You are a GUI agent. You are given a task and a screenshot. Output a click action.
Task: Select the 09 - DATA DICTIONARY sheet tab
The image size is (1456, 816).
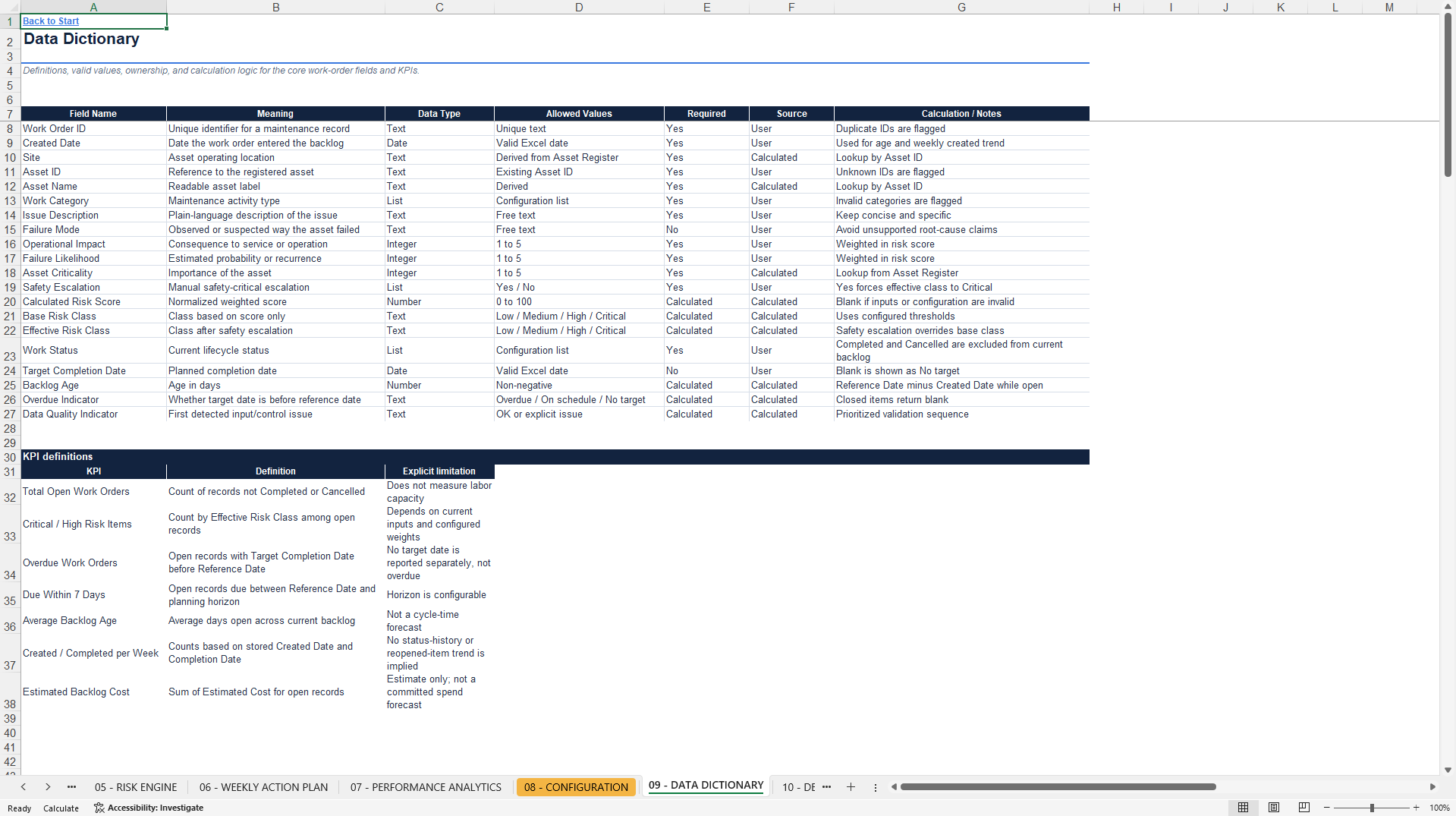coord(706,786)
